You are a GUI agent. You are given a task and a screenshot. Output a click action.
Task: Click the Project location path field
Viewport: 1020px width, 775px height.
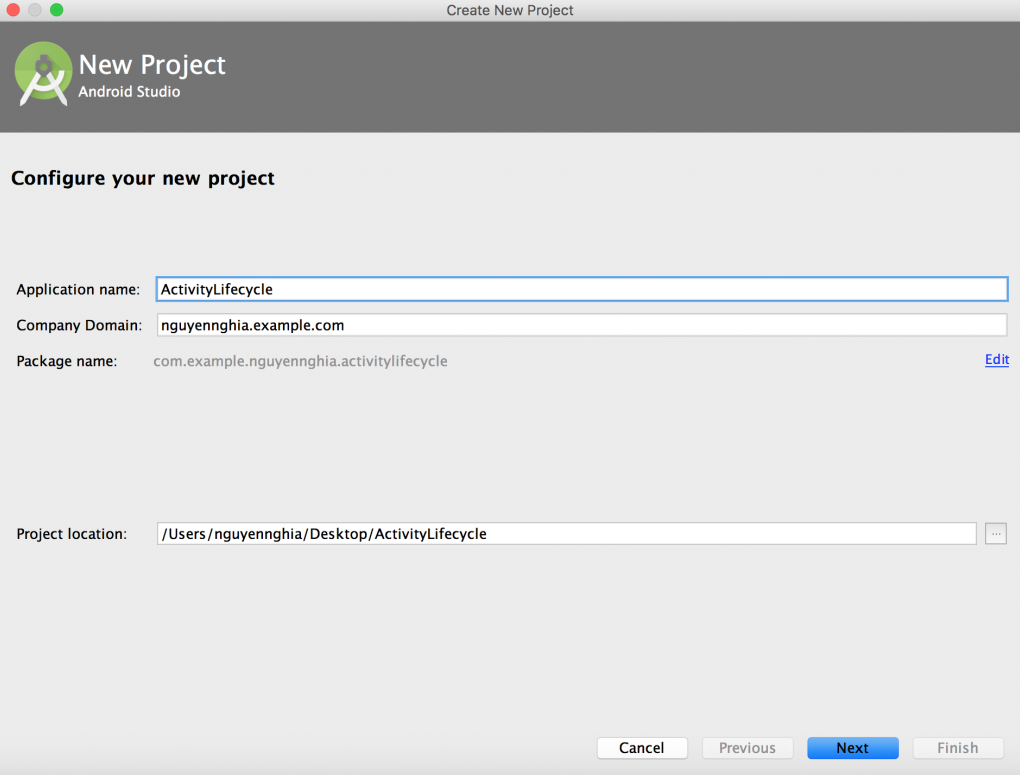pyautogui.click(x=566, y=534)
